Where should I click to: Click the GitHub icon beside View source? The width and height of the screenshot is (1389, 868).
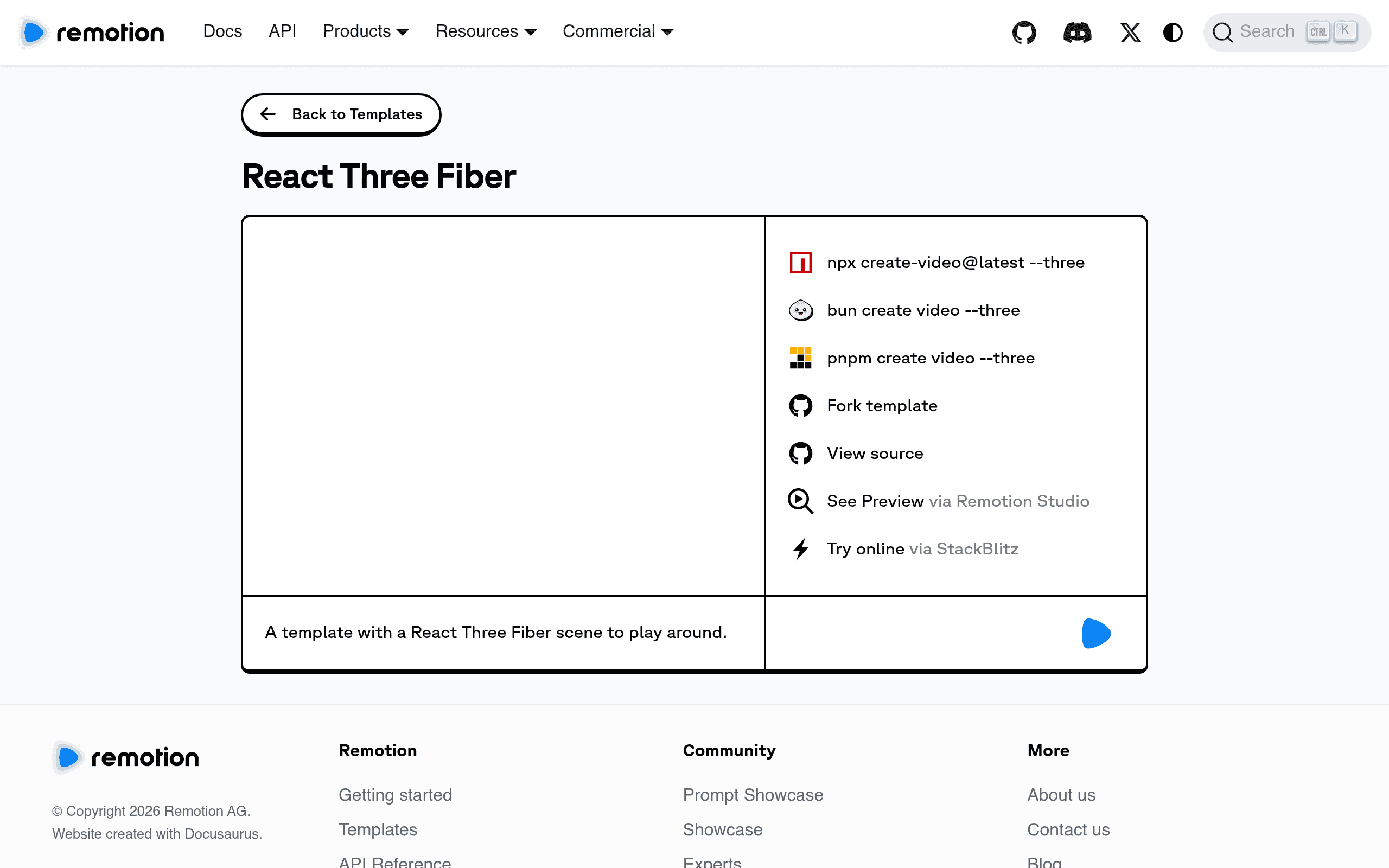click(801, 453)
